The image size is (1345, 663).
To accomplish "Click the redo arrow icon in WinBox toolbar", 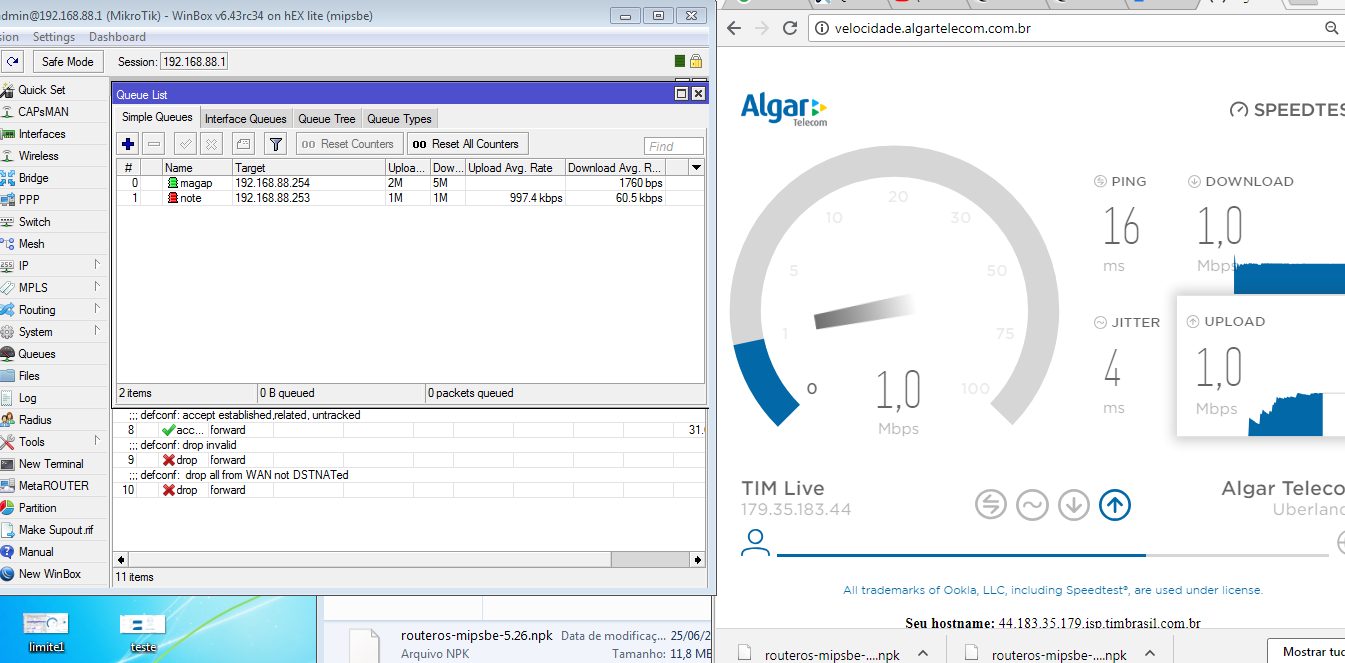I will [13, 62].
